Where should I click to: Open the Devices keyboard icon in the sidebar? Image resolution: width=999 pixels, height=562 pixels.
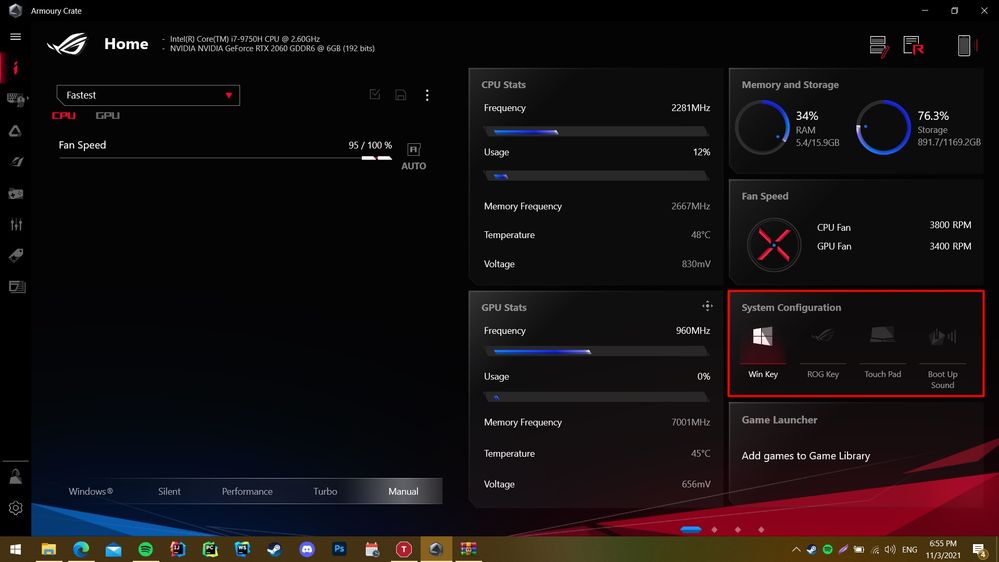click(x=15, y=99)
